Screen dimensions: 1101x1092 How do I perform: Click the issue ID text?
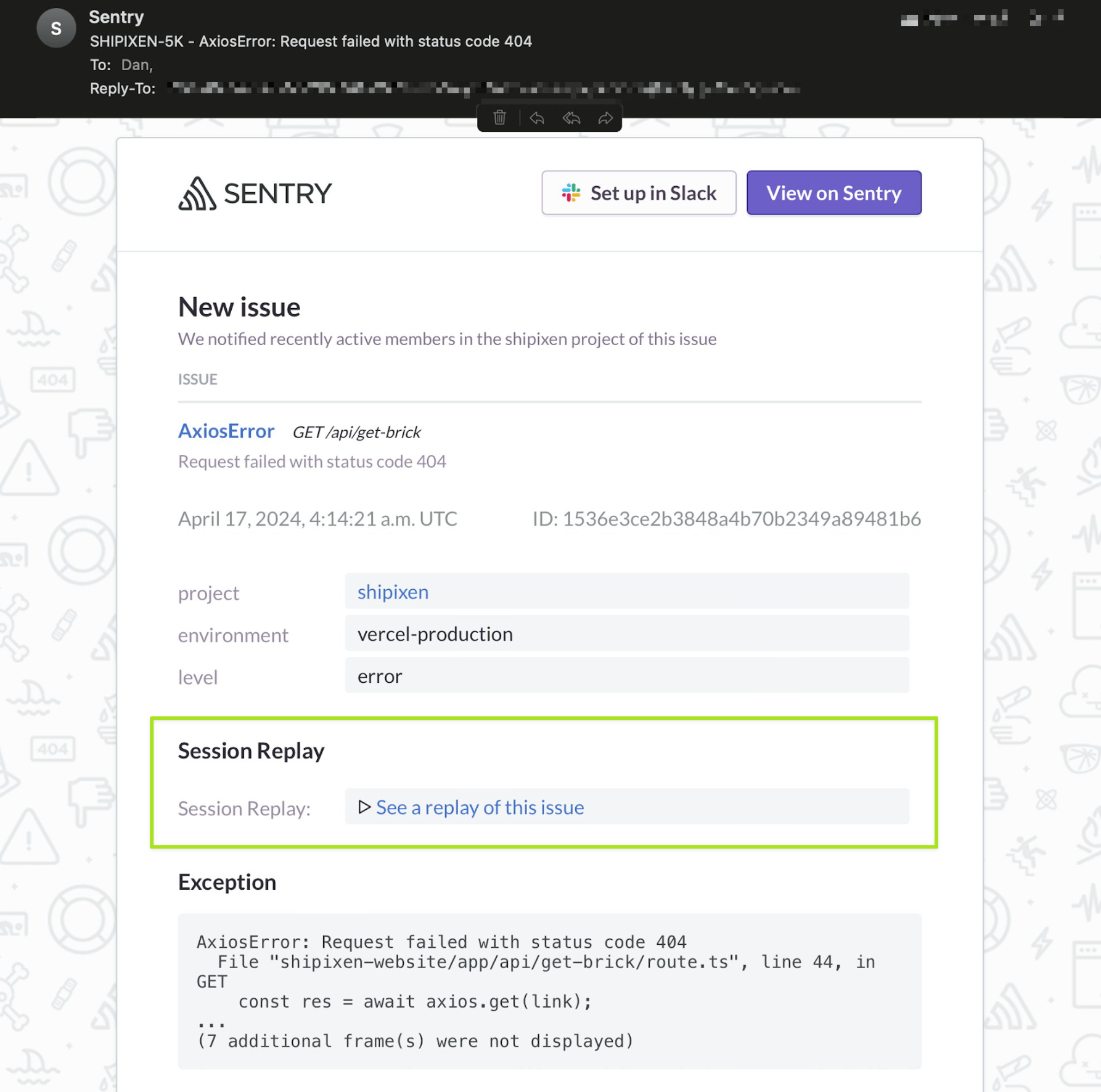[726, 519]
